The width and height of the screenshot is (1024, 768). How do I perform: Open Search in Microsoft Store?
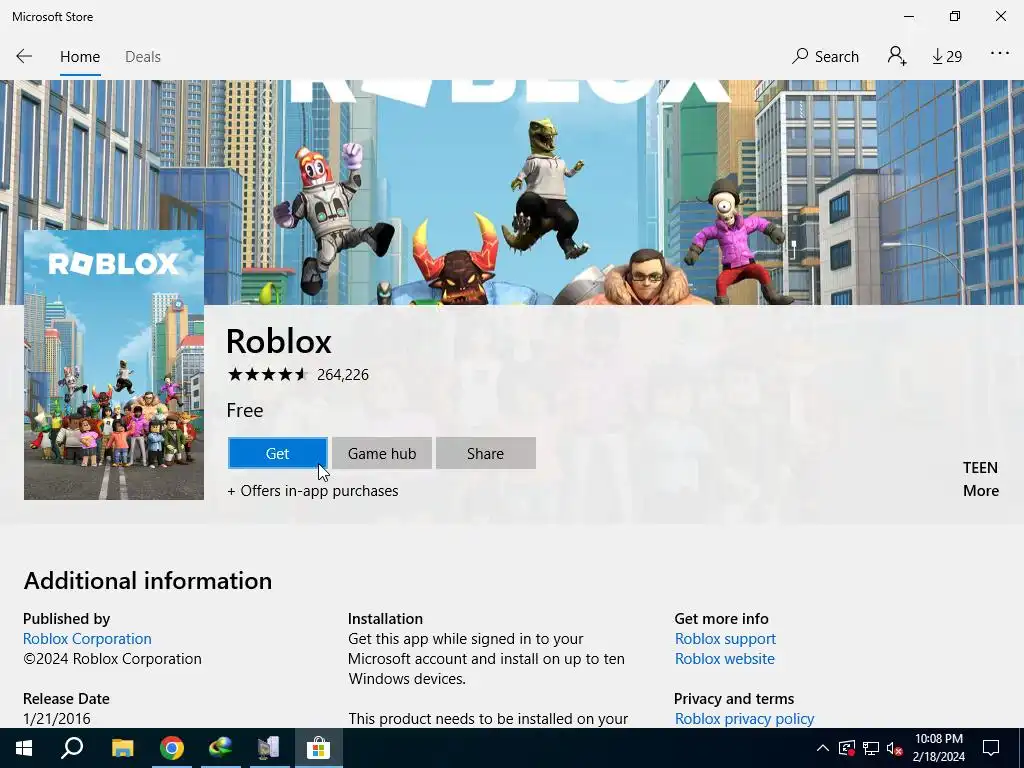click(825, 57)
